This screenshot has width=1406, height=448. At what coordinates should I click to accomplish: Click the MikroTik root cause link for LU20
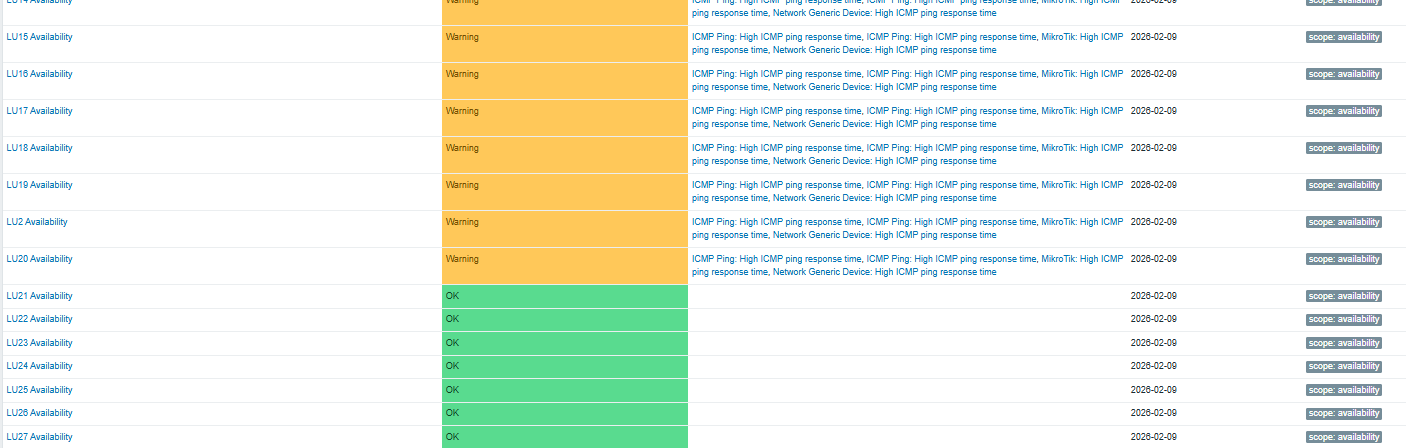(1082, 259)
